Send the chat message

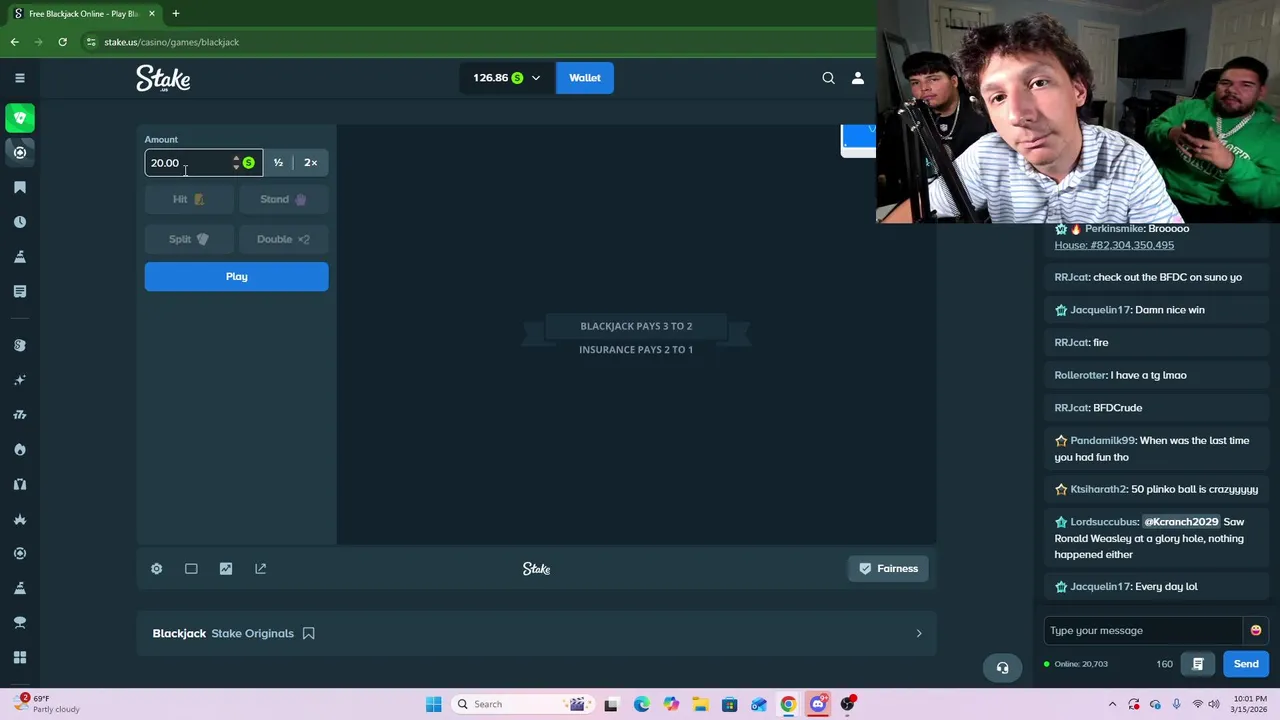1246,664
